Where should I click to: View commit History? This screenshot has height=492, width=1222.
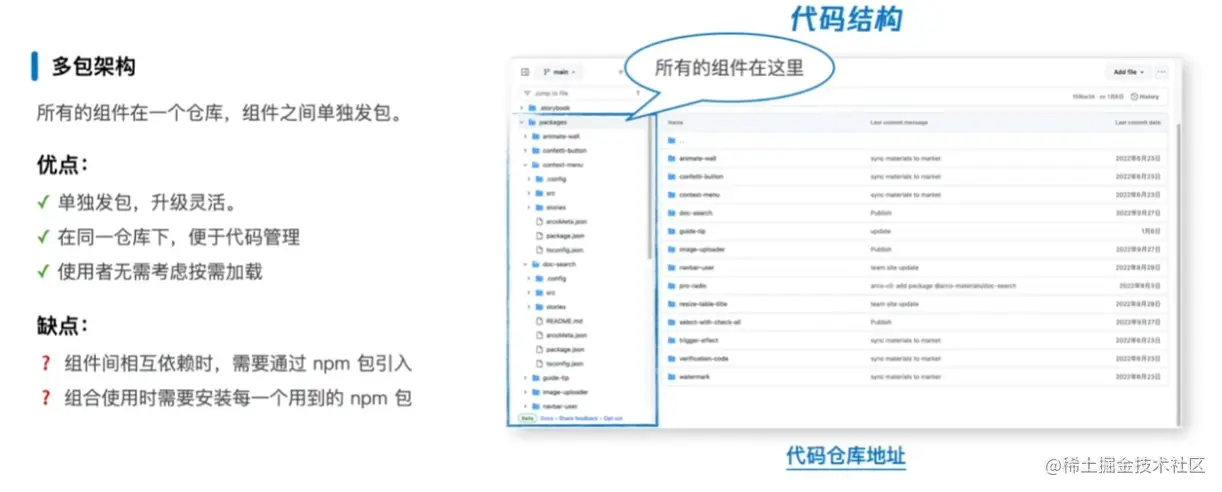[x=1145, y=97]
